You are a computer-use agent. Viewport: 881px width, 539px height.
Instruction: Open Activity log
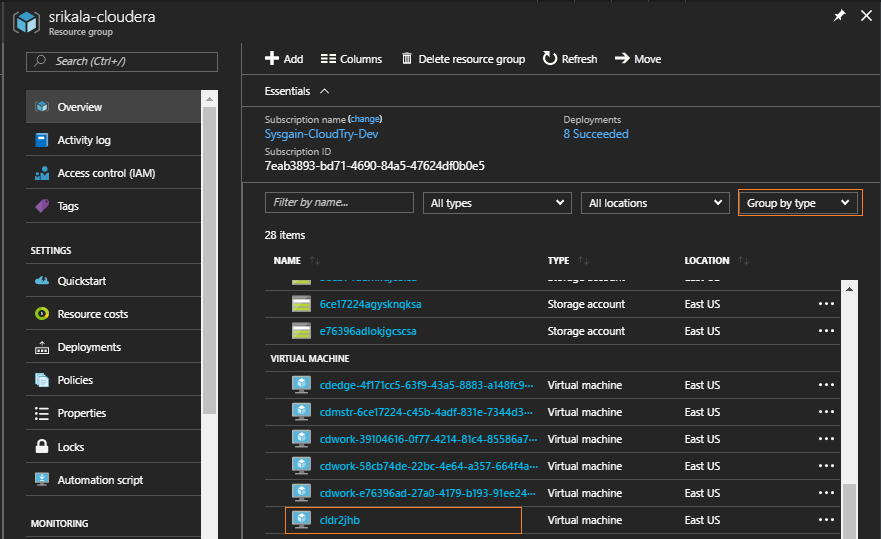coord(113,139)
